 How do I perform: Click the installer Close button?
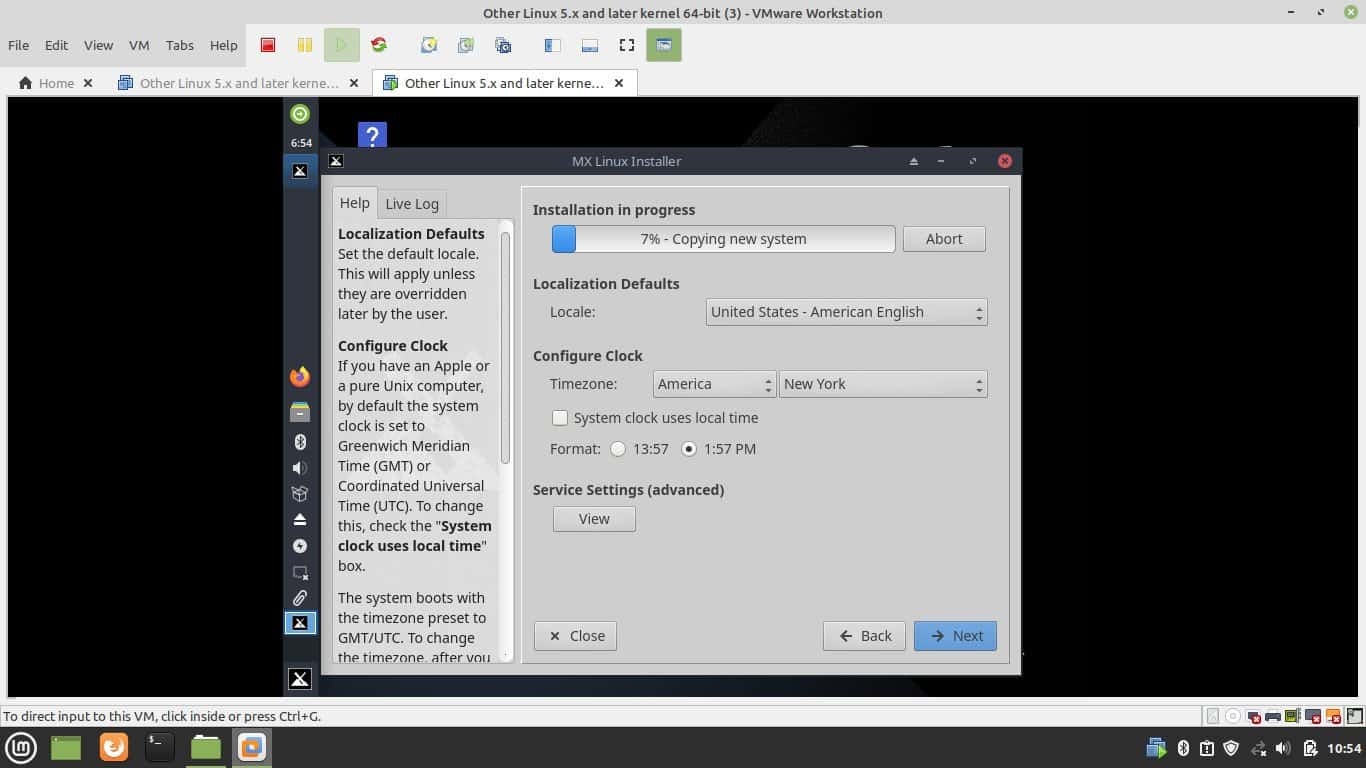[x=575, y=636]
